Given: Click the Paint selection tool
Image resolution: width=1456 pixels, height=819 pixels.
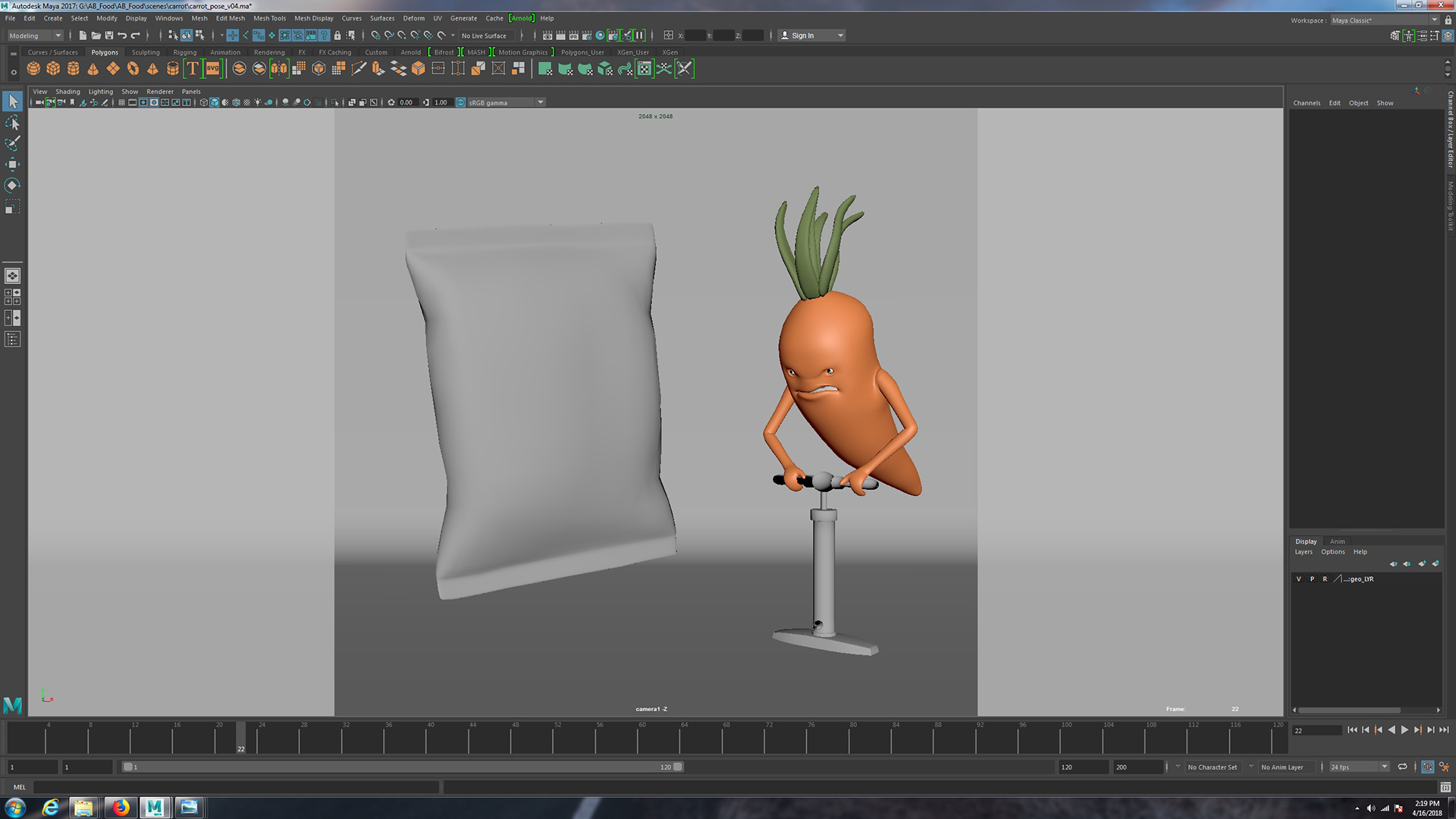Looking at the screenshot, I should (13, 143).
